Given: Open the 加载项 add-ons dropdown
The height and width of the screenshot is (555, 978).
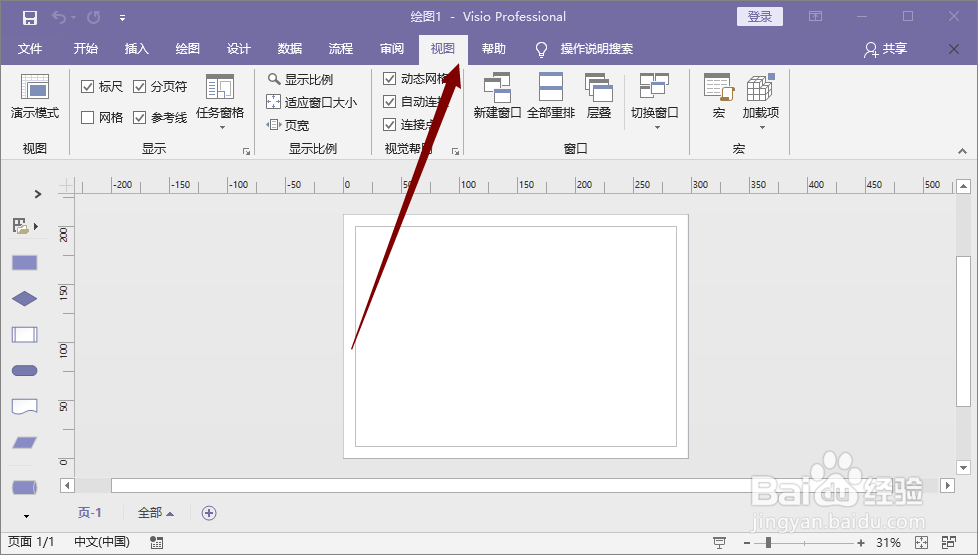Looking at the screenshot, I should 760,102.
